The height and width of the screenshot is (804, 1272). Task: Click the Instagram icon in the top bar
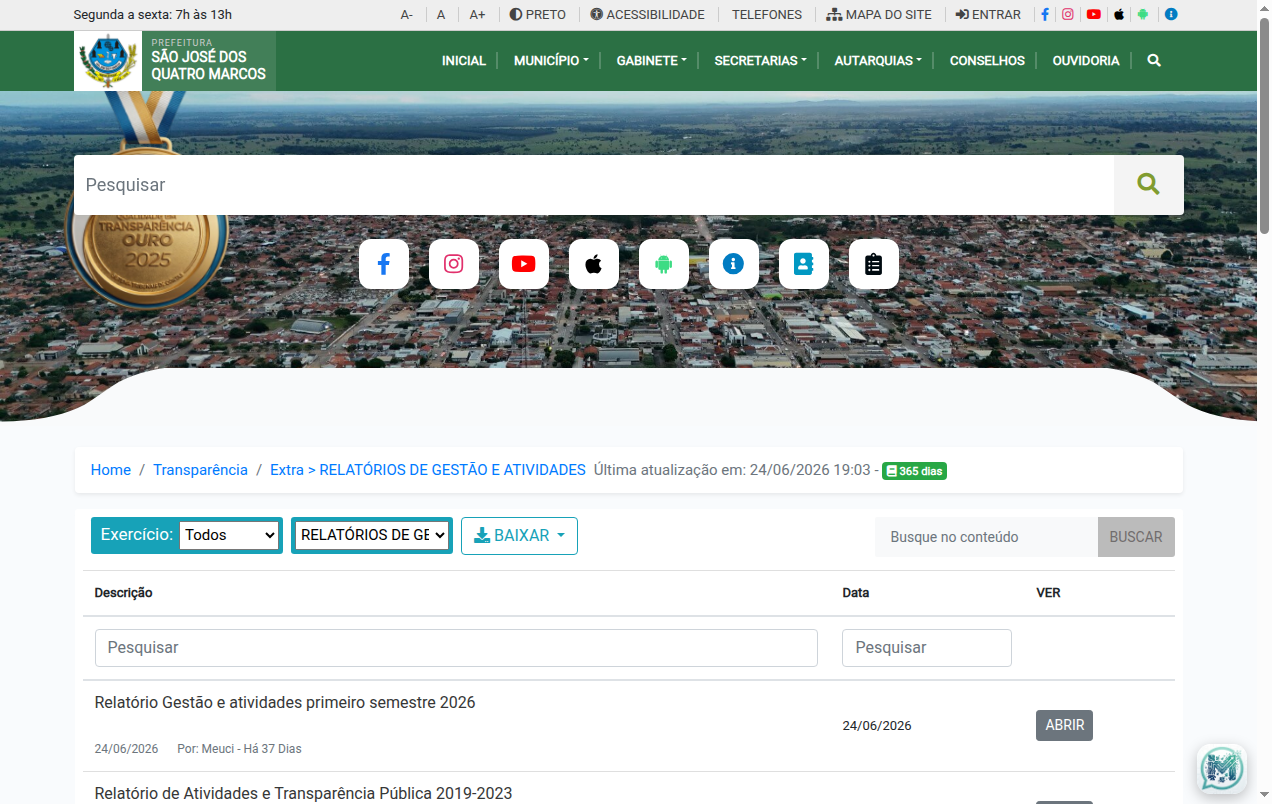tap(1068, 15)
